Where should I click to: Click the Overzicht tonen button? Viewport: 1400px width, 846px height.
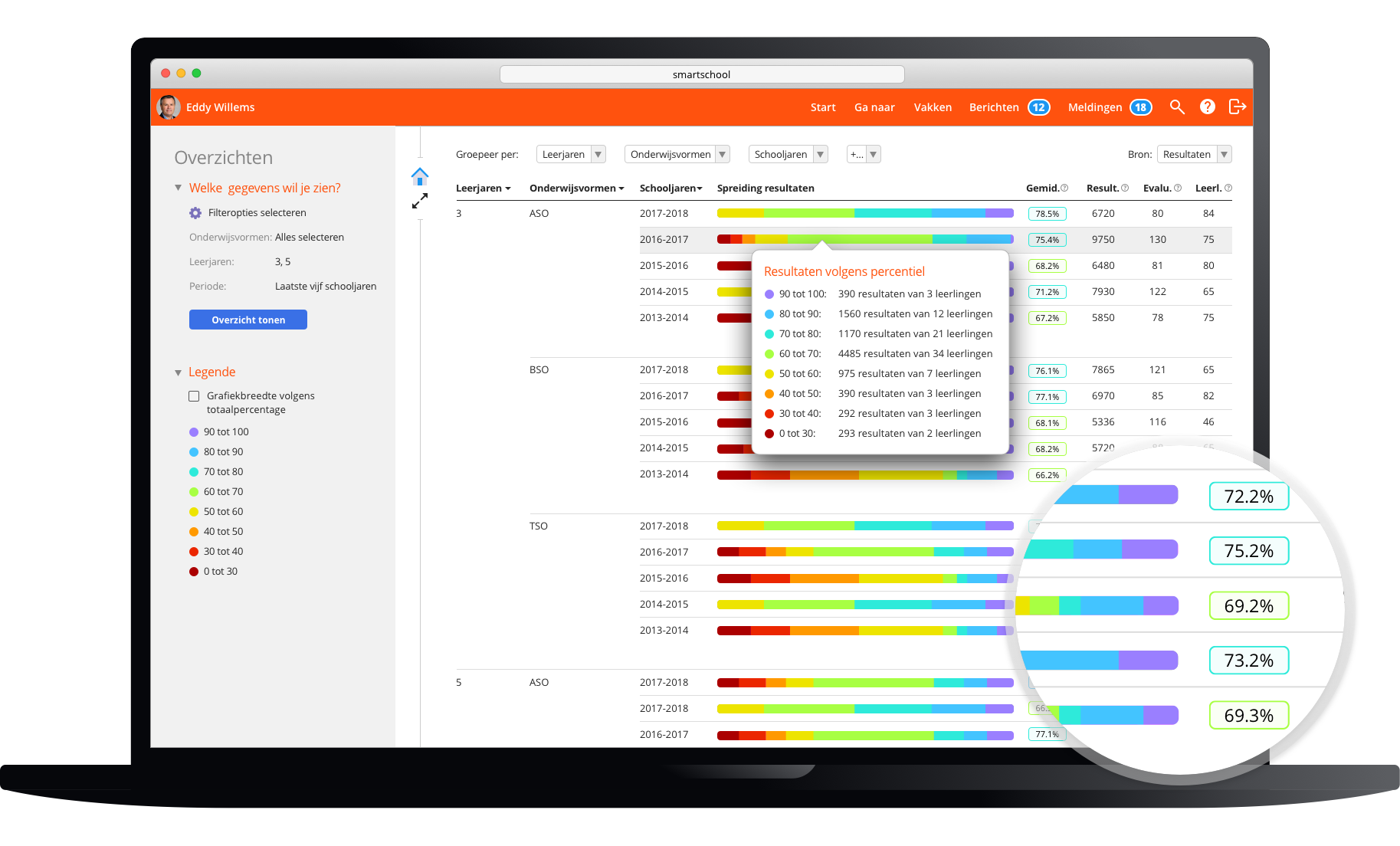(x=248, y=320)
